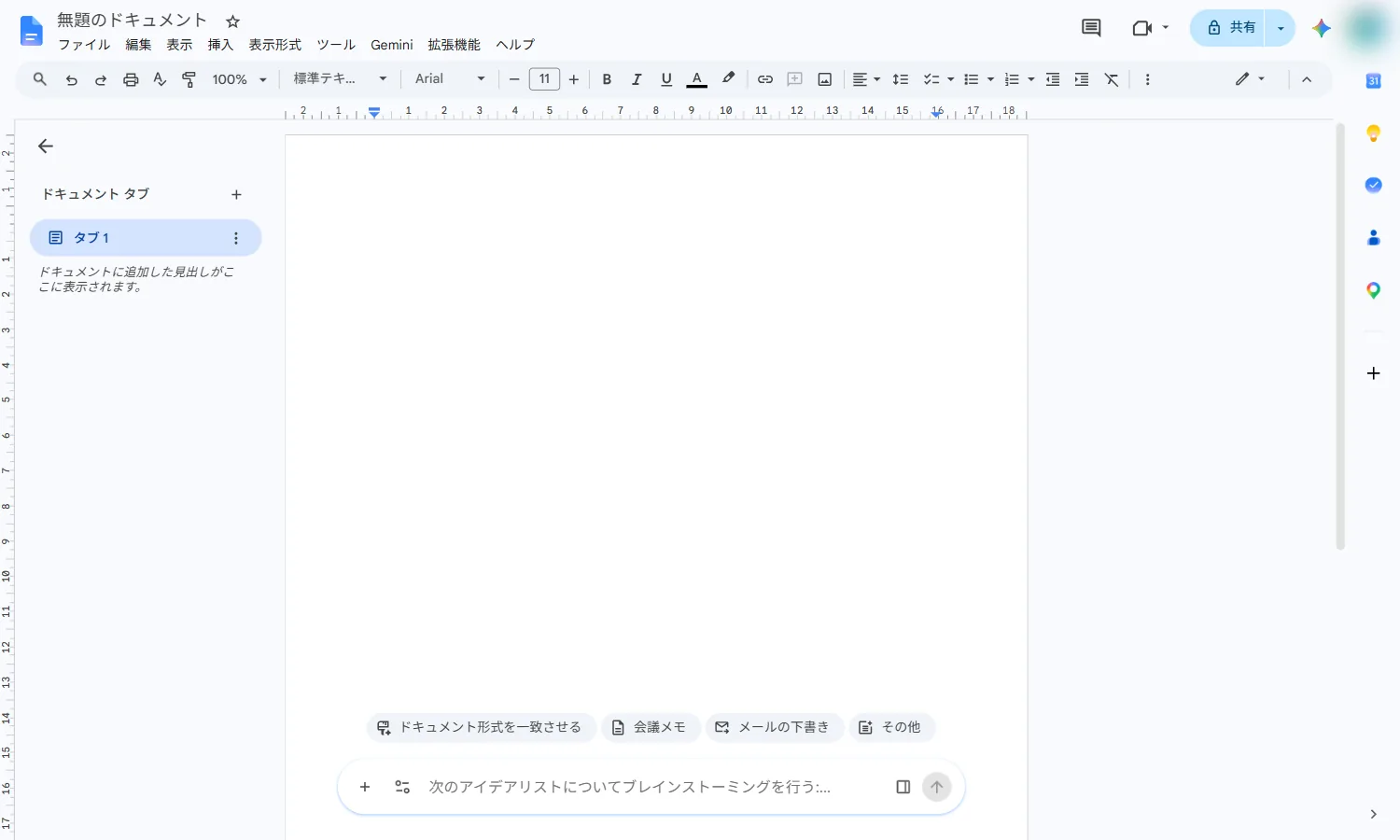Open bulleted list dropdown
1400x840 pixels.
990,79
